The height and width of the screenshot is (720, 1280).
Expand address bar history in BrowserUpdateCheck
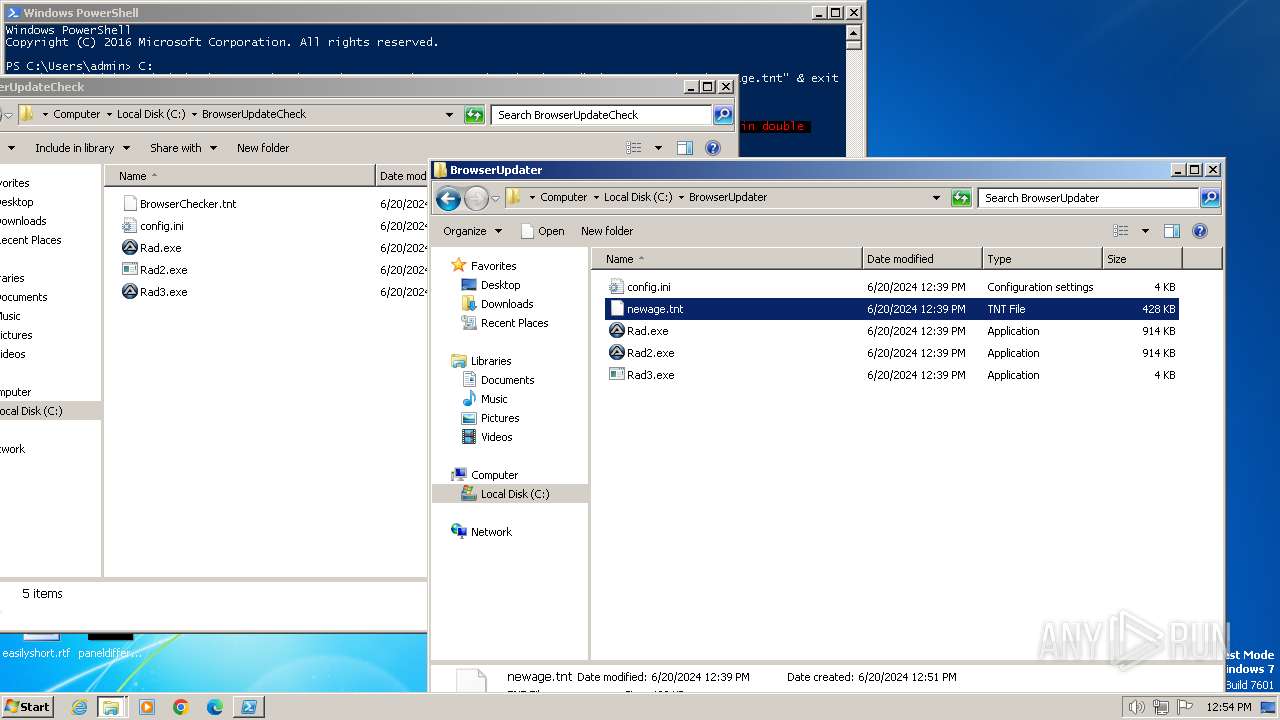coord(449,115)
